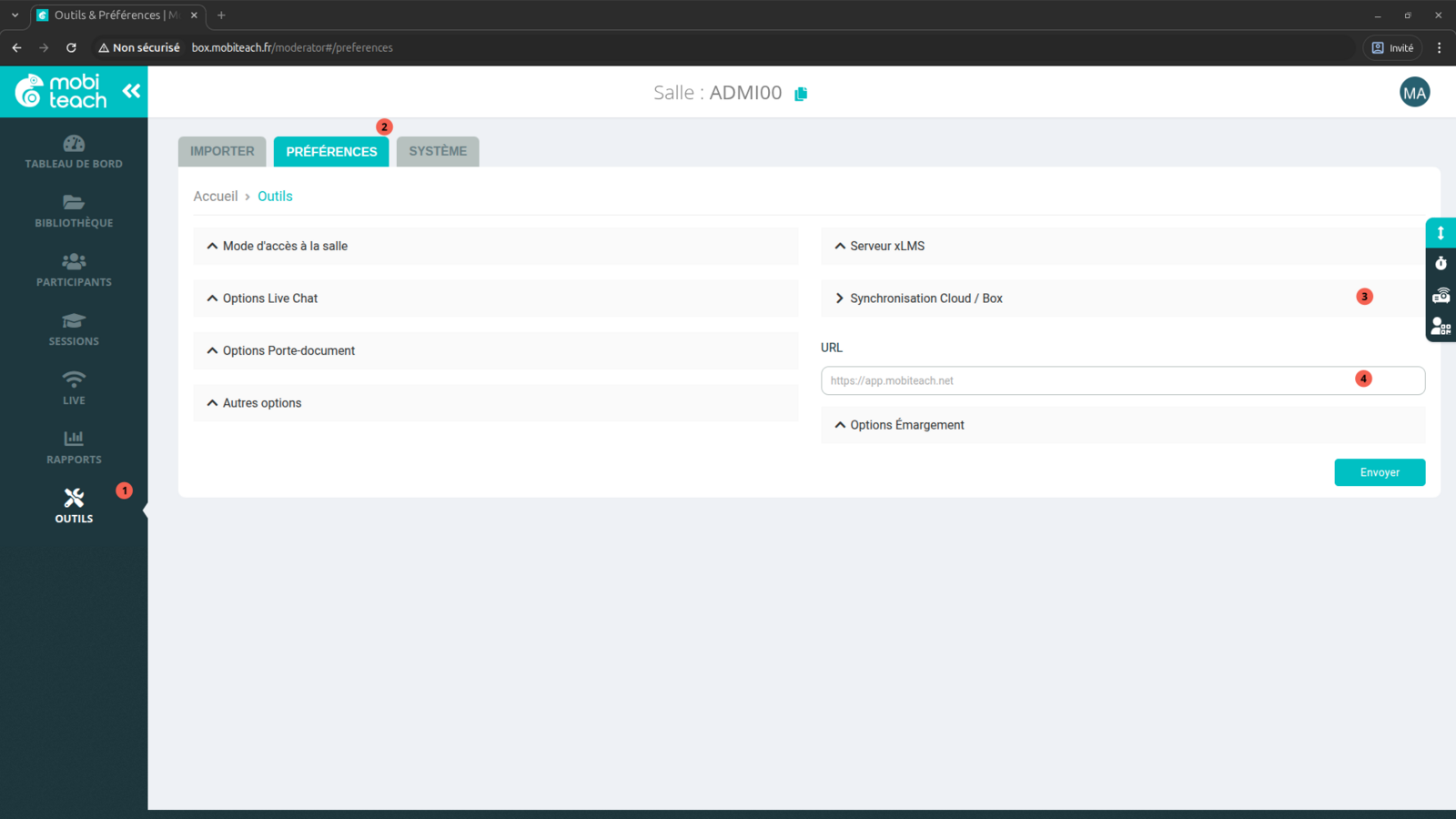The width and height of the screenshot is (1456, 819).
Task: Open the stopwatch timer tool
Action: coord(1441,264)
